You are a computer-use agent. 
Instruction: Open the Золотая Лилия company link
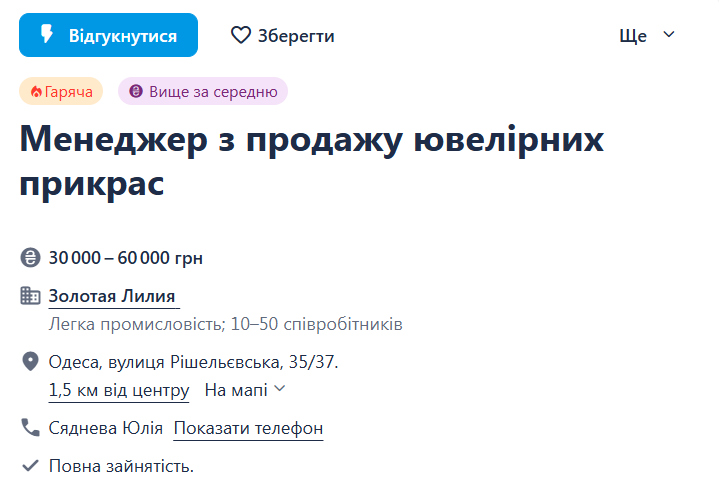112,296
